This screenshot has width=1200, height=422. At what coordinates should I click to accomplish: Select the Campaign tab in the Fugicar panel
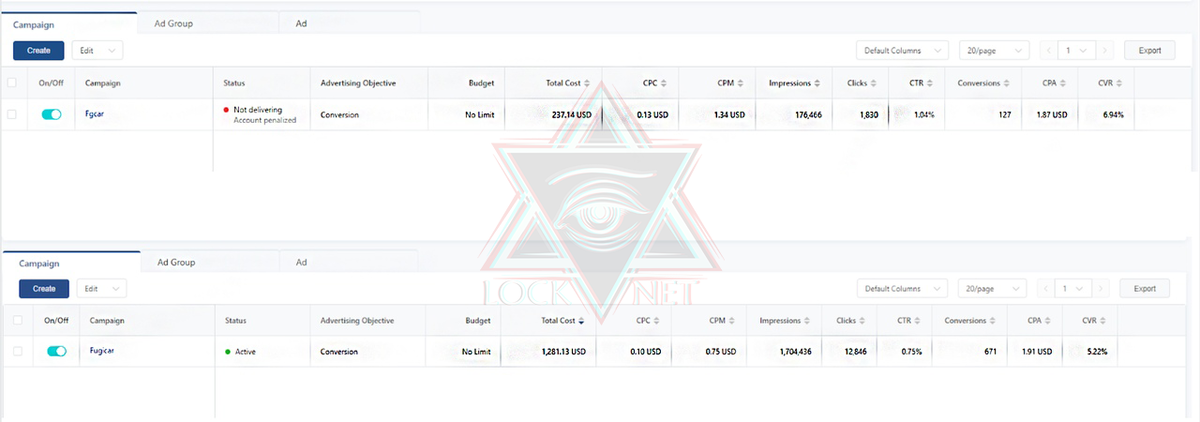pos(70,263)
